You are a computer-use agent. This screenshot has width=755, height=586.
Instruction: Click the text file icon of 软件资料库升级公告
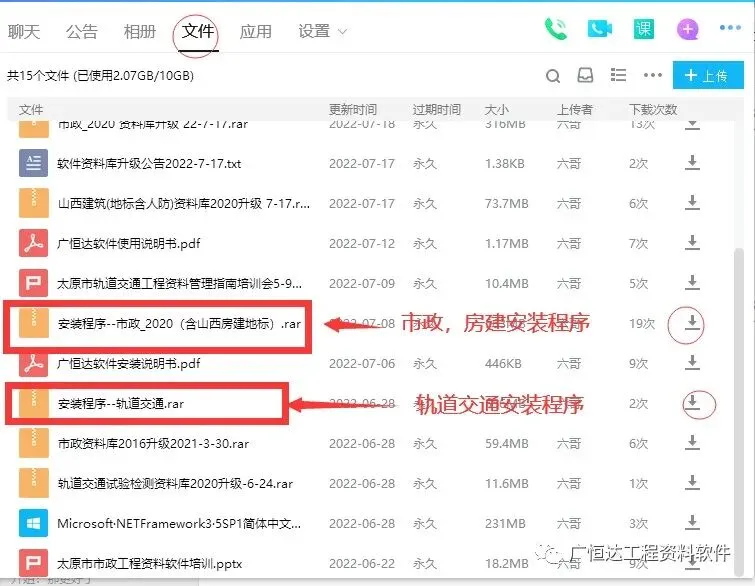(33, 163)
